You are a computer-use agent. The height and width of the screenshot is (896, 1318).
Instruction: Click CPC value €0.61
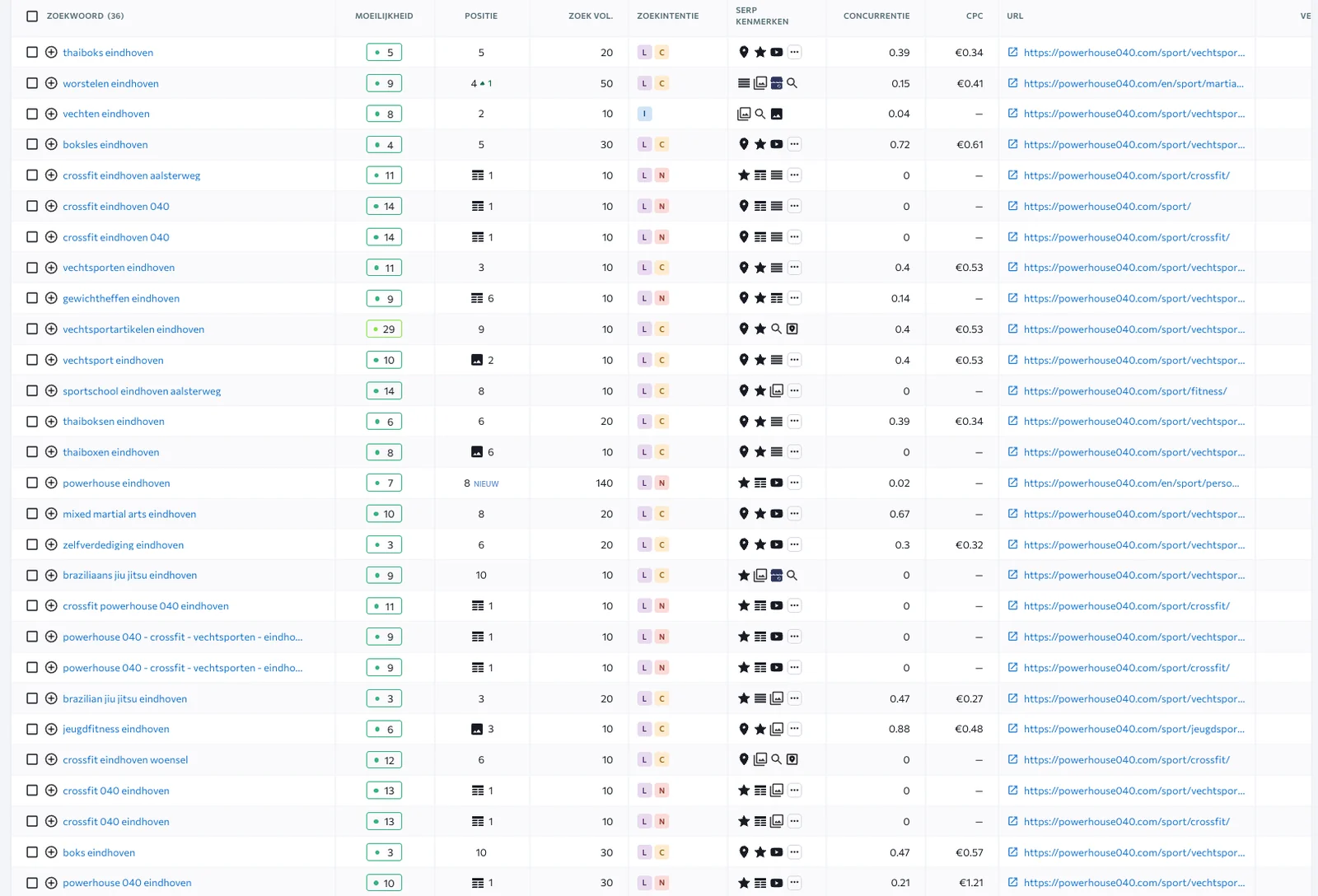point(970,144)
